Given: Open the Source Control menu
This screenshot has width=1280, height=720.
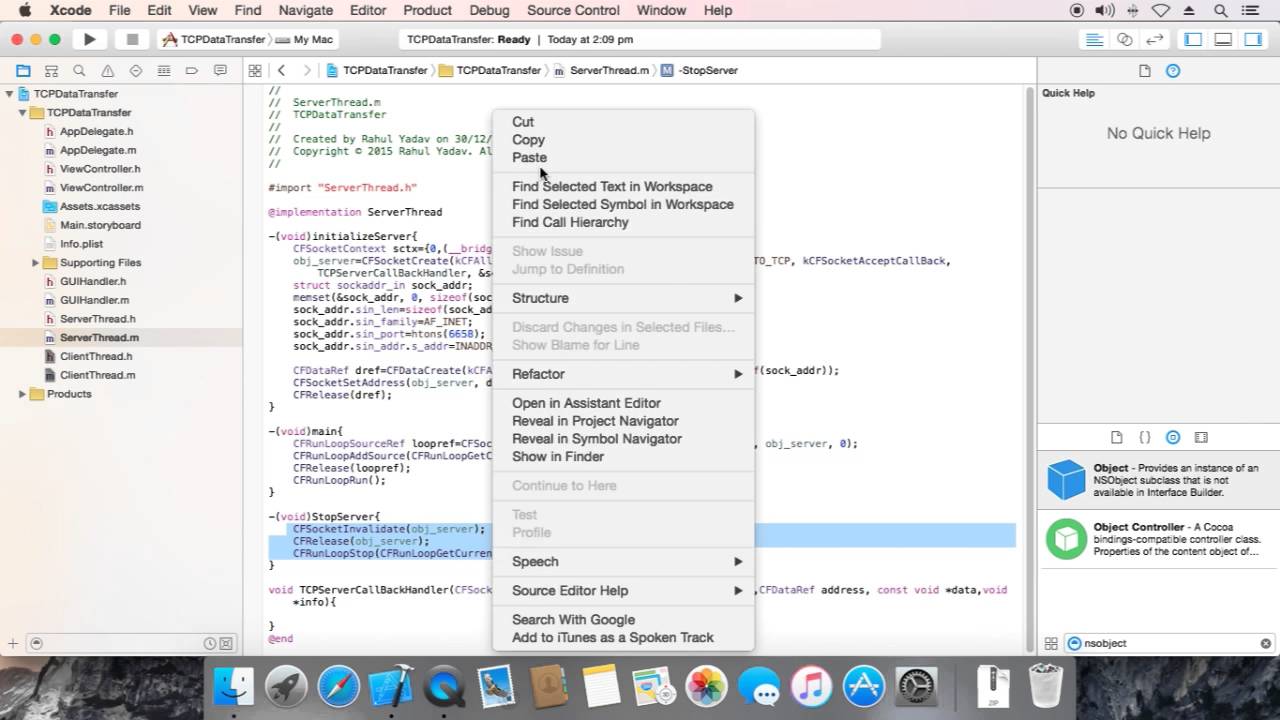Looking at the screenshot, I should tap(573, 10).
